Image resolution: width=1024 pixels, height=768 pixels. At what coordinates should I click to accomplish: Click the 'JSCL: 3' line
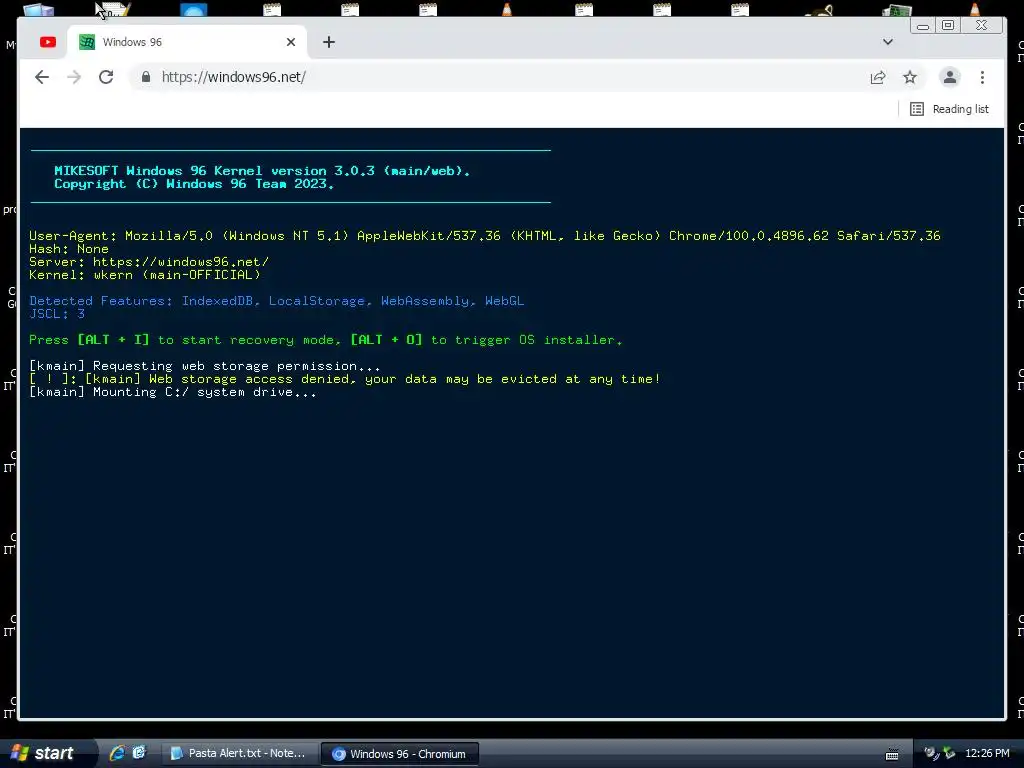coord(57,314)
